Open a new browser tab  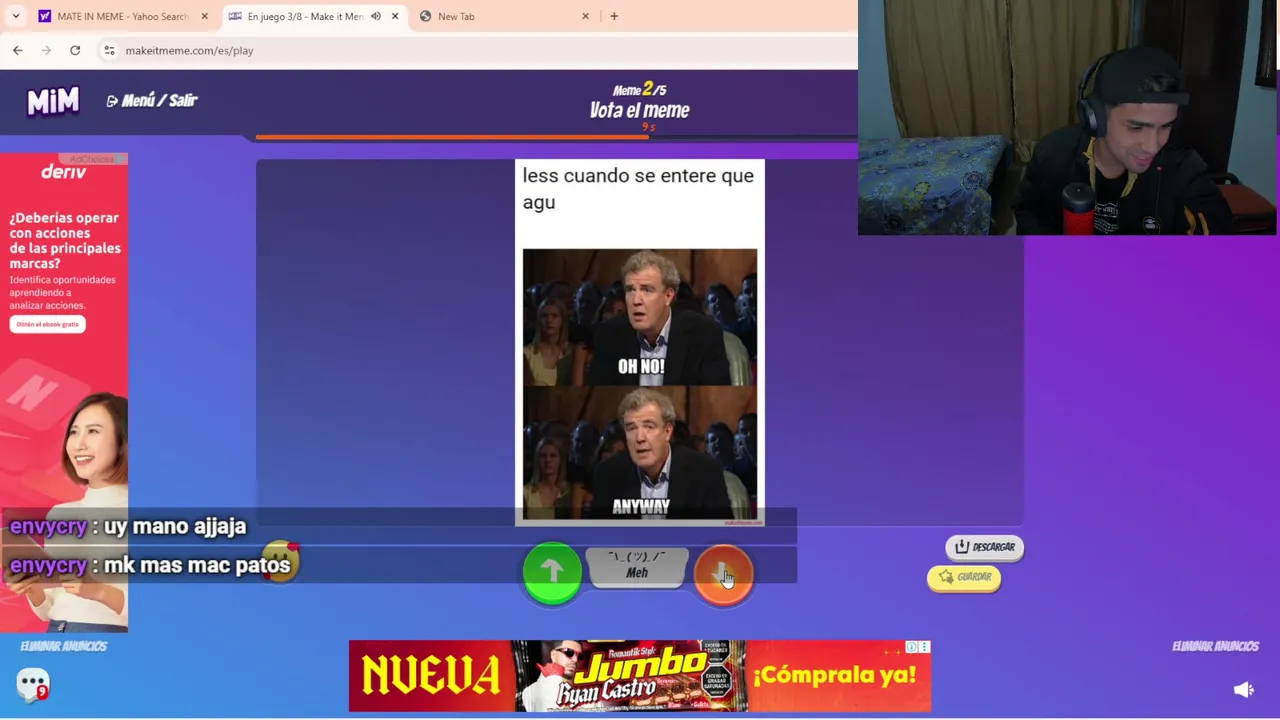tap(614, 16)
